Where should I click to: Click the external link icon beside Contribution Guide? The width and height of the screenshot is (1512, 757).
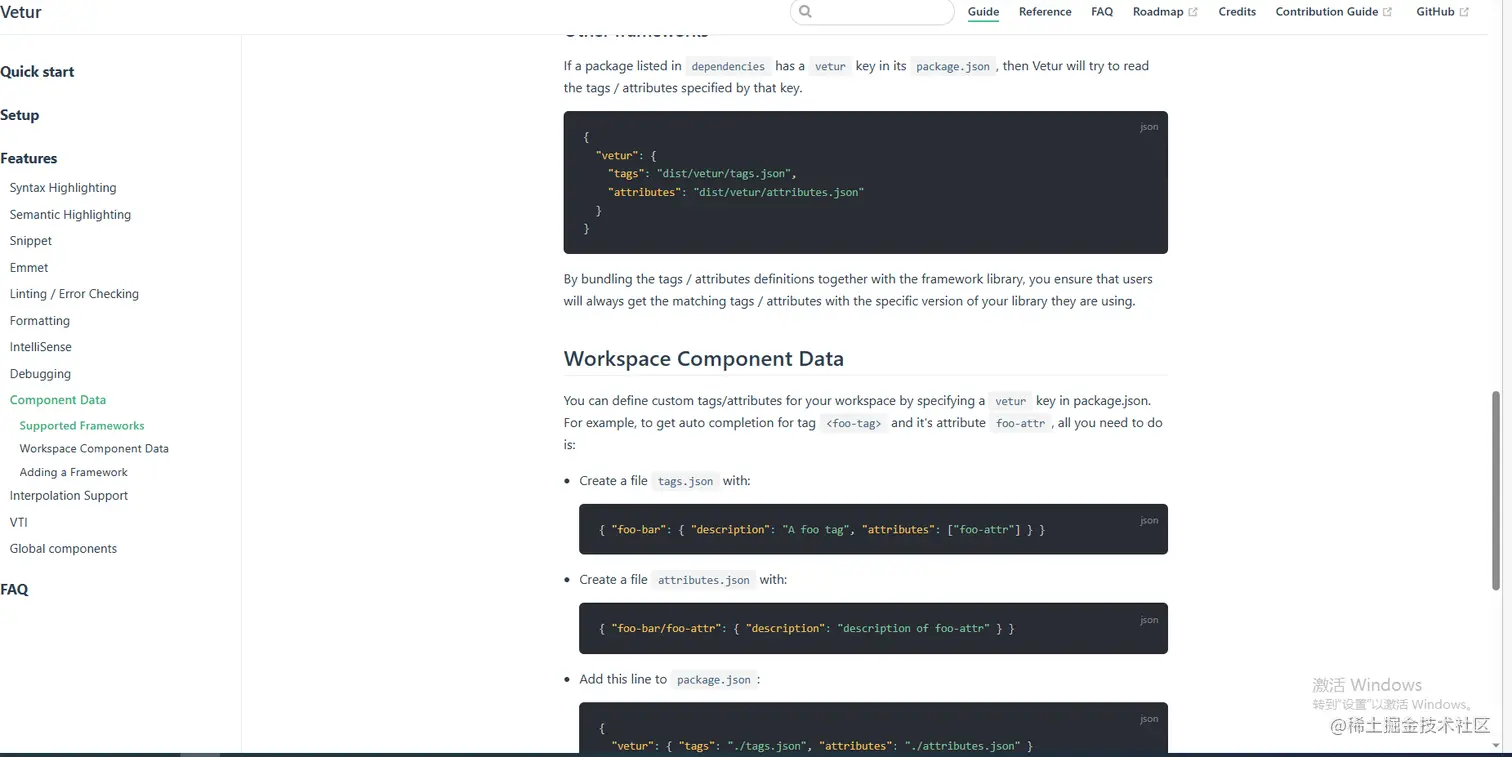click(x=1387, y=12)
